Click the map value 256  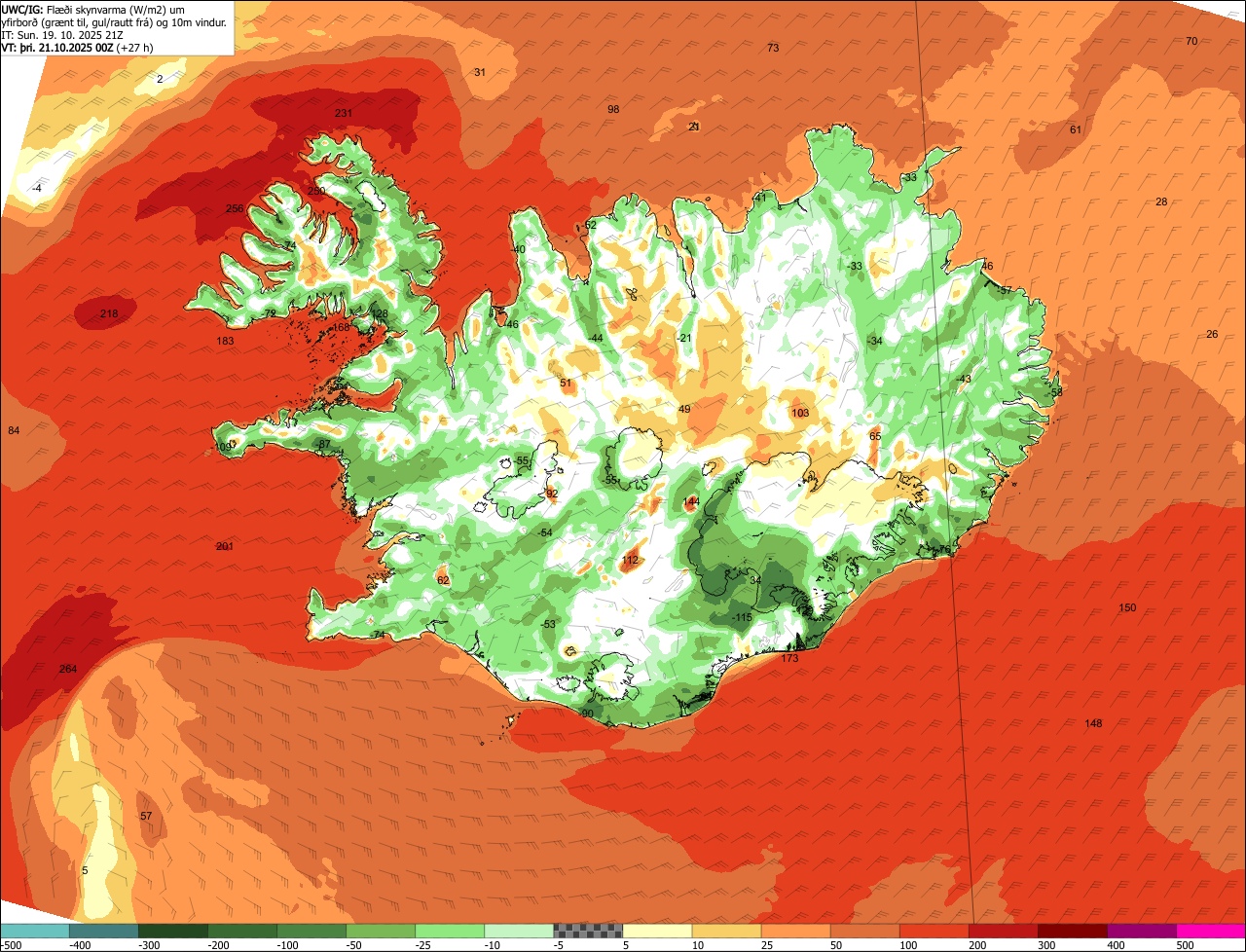(235, 208)
